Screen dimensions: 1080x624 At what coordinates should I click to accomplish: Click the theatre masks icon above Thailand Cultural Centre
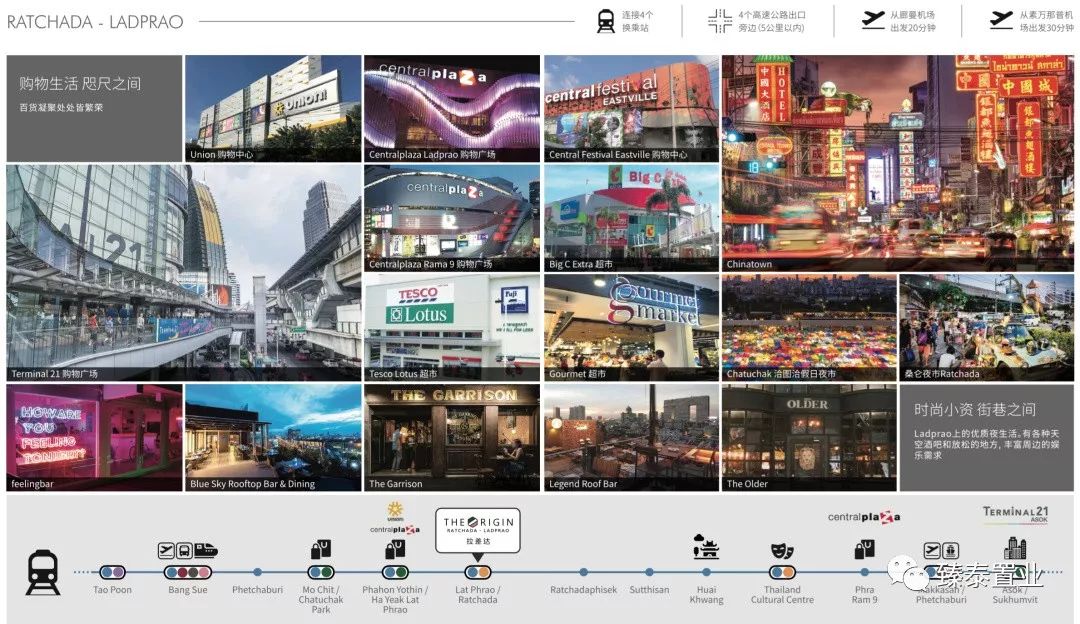coord(782,550)
